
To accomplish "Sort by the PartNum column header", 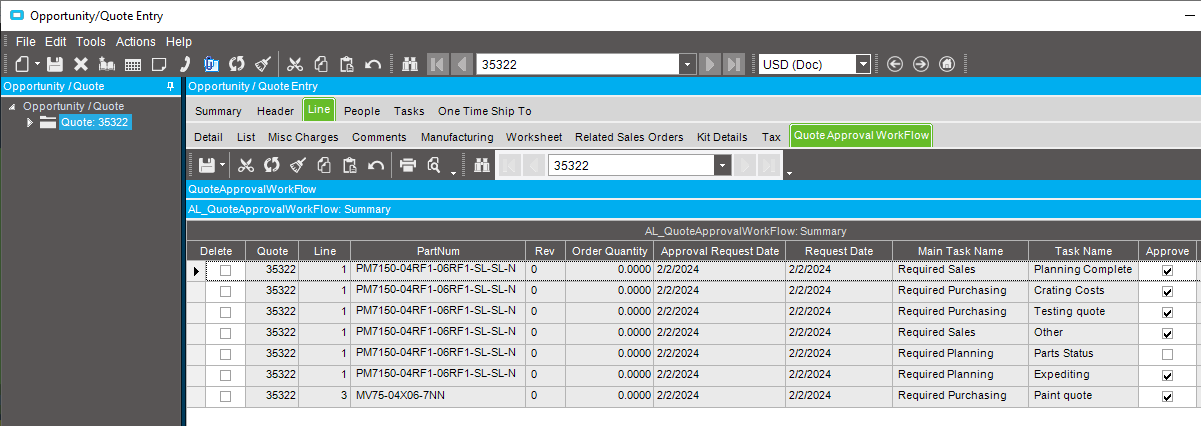I will 438,251.
